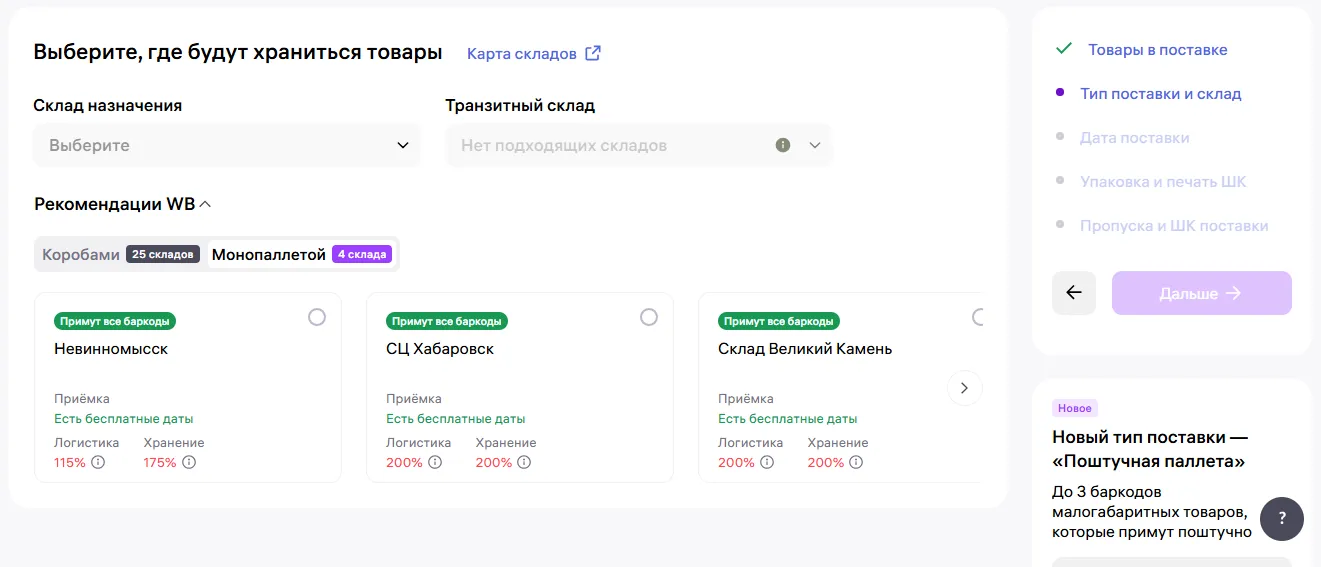Image resolution: width=1321 pixels, height=567 pixels.
Task: Click the Поштучная паллета promo heading
Action: click(1150, 449)
